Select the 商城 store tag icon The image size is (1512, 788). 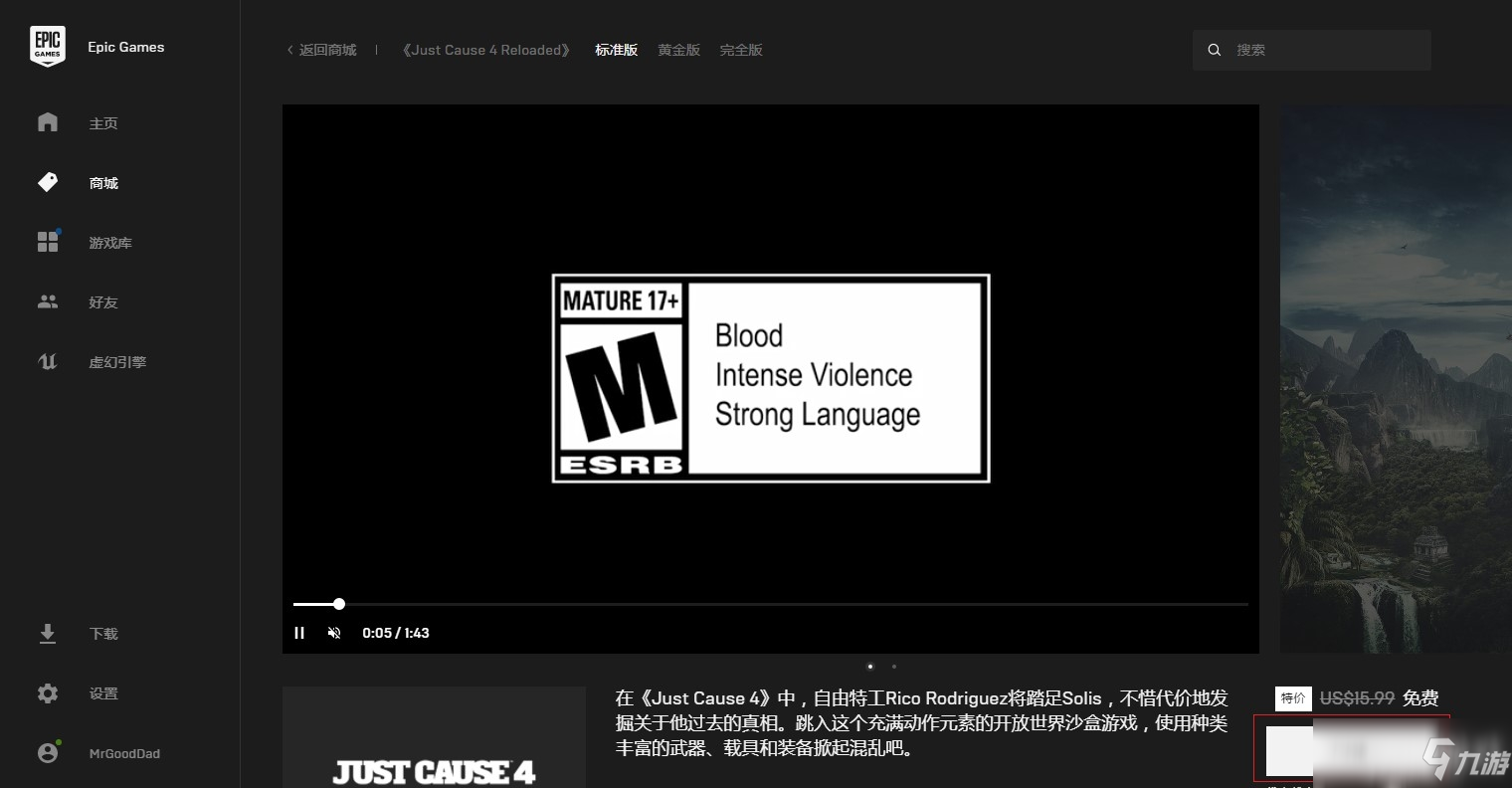48,182
